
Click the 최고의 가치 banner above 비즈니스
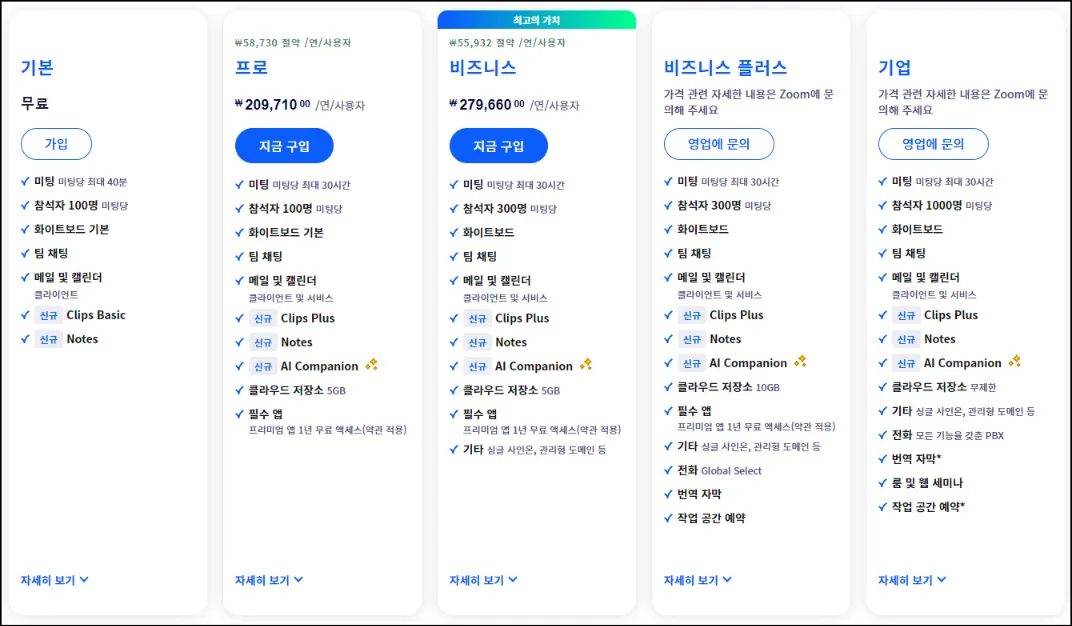(536, 19)
